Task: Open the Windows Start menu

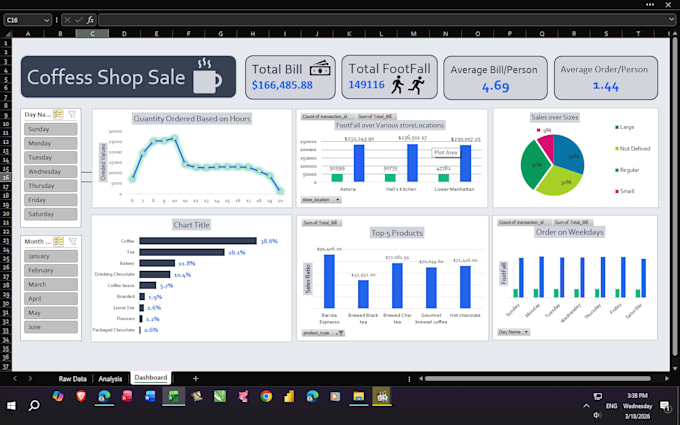Action: (11, 405)
